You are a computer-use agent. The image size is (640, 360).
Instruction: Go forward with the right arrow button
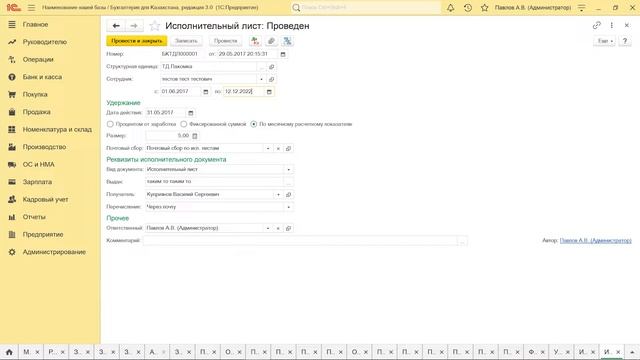pos(134,26)
